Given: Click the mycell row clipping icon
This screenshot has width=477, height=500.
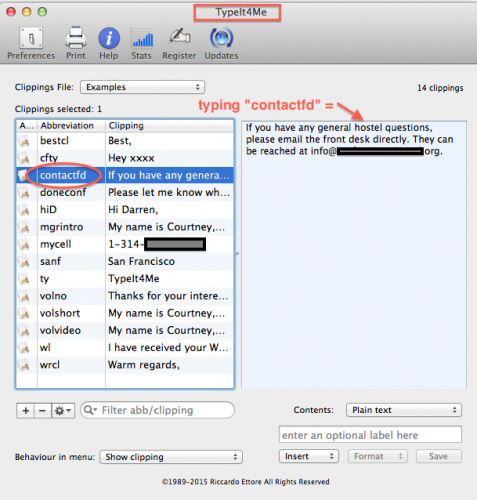Looking at the screenshot, I should click(24, 245).
